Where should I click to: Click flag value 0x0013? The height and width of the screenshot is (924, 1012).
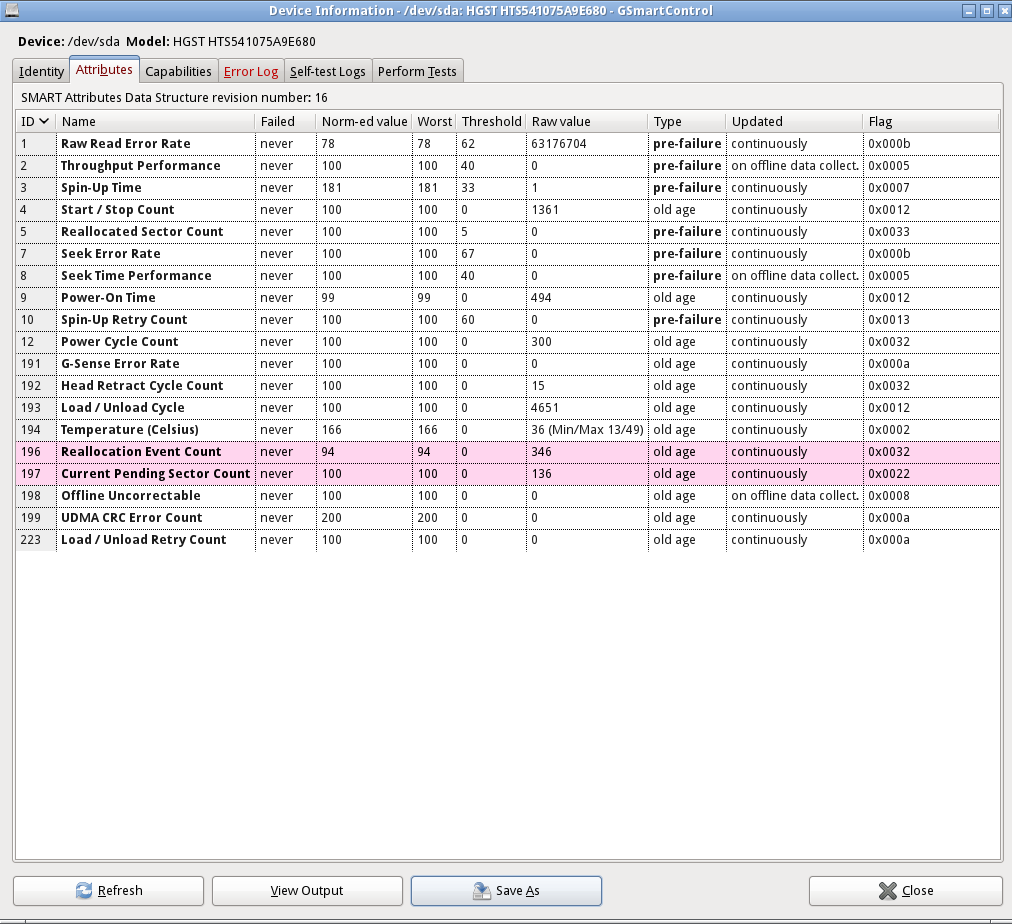pyautogui.click(x=889, y=319)
